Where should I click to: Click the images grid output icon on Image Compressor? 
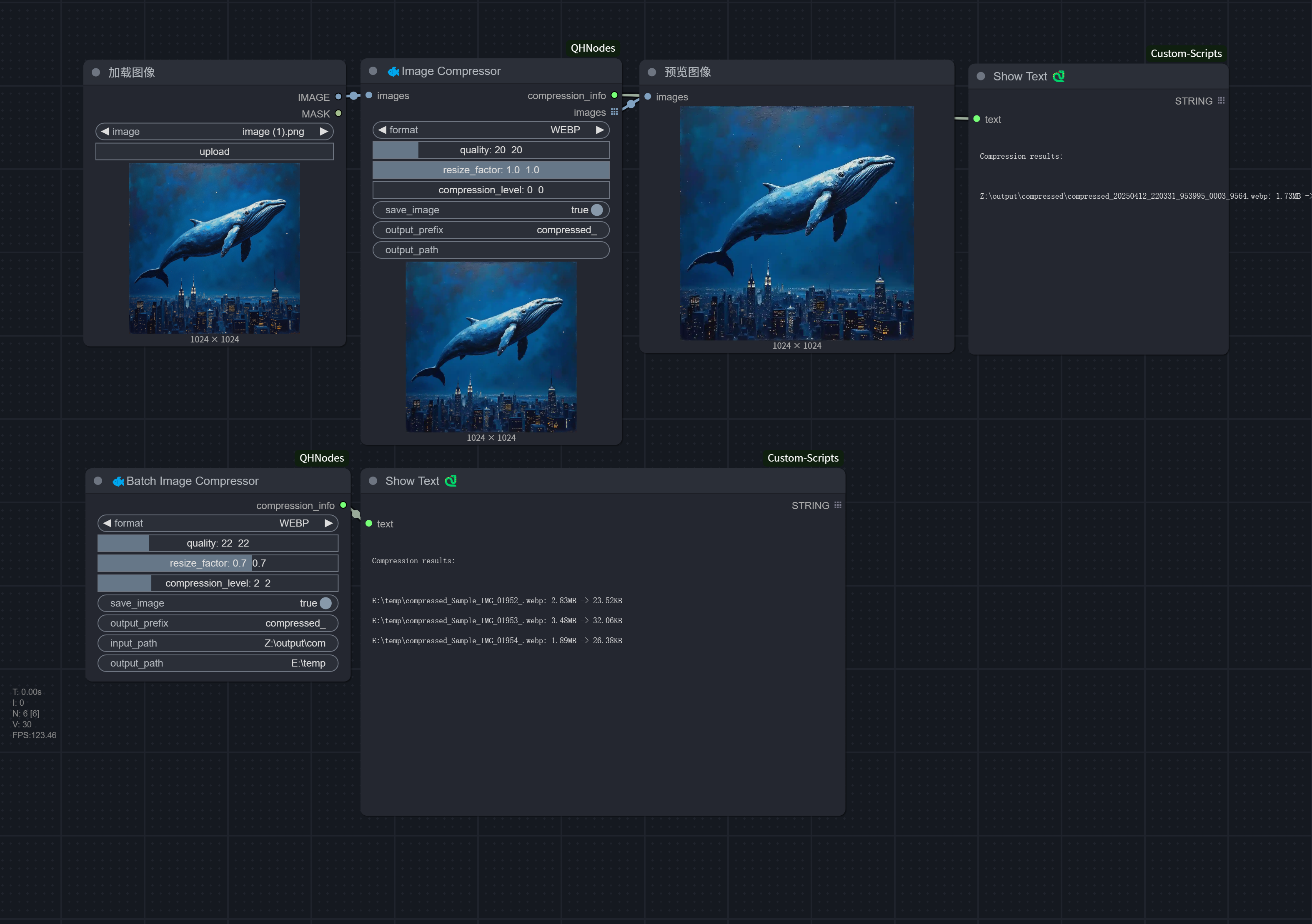click(614, 112)
